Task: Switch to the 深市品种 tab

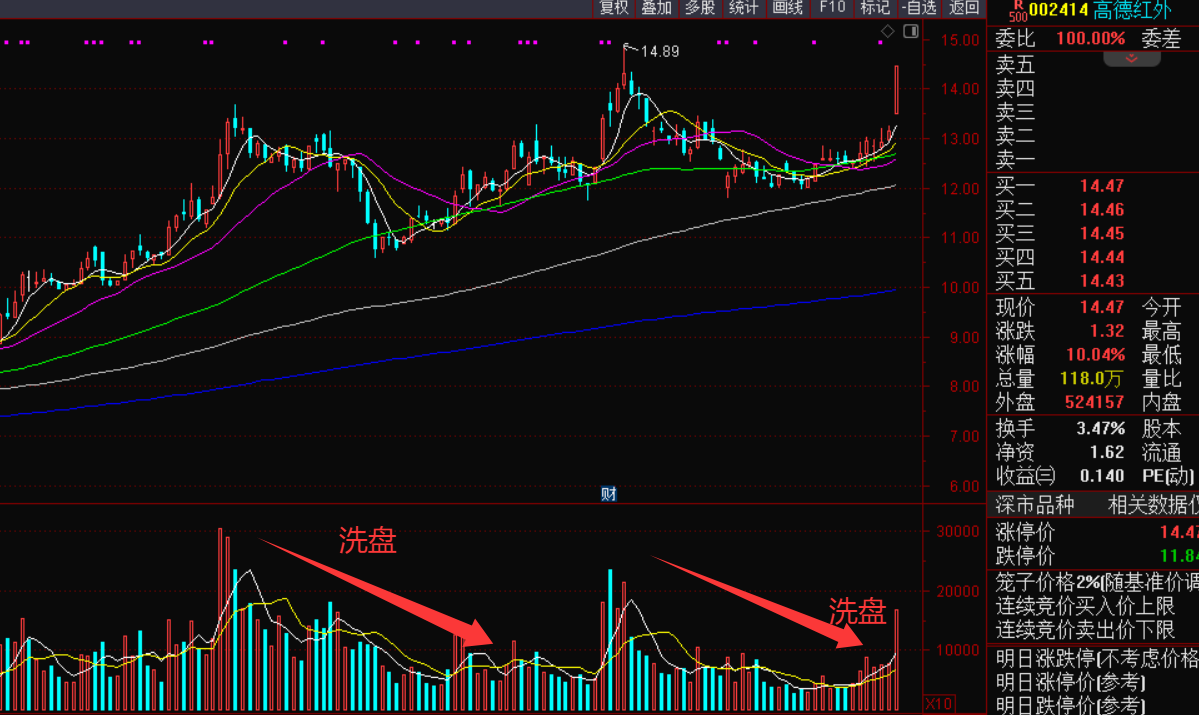Action: coord(1035,505)
